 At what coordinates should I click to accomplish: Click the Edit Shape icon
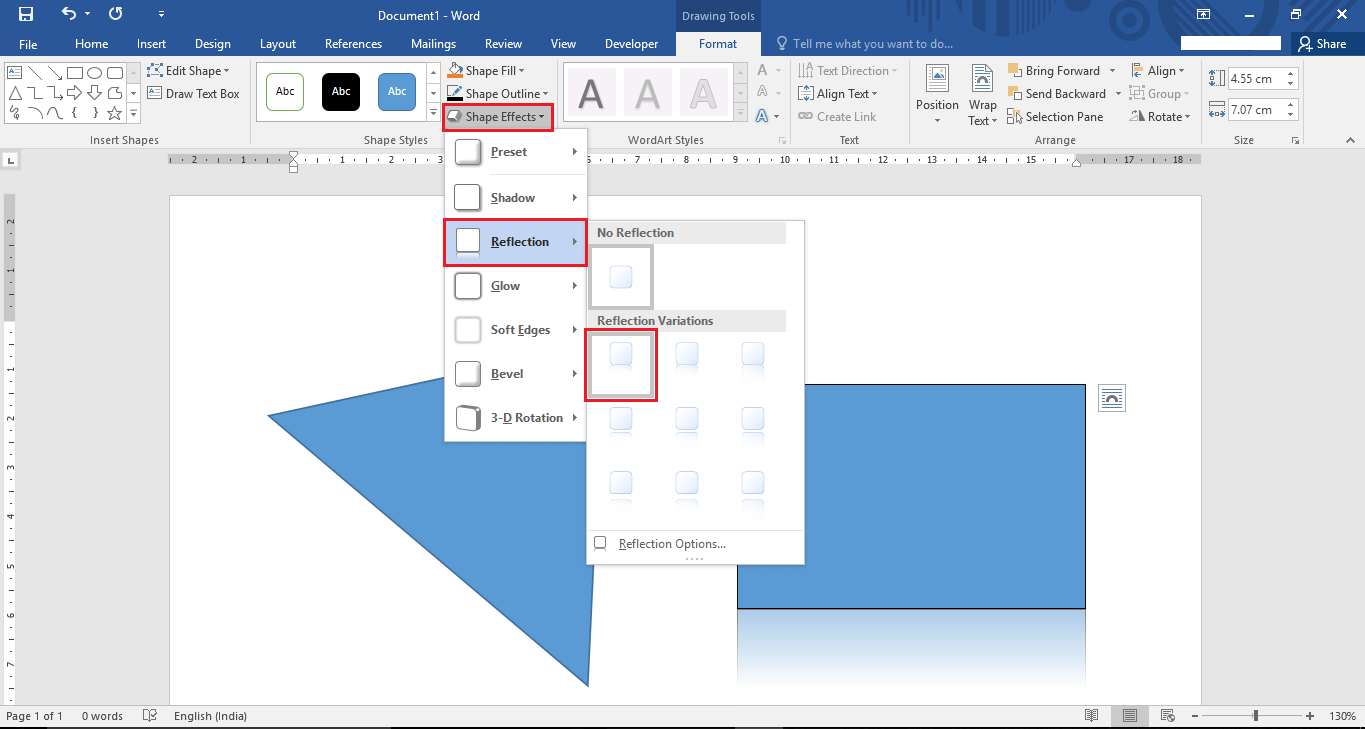[156, 70]
